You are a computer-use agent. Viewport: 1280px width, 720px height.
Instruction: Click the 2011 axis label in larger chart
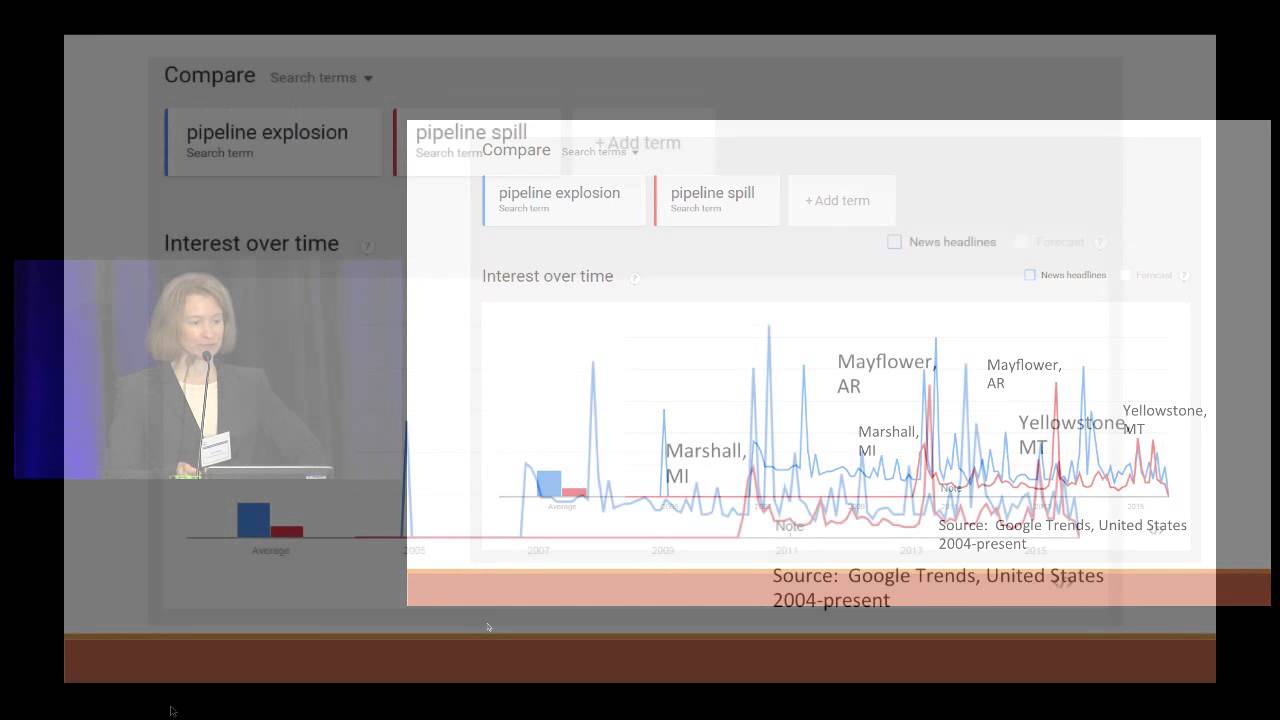(x=787, y=551)
